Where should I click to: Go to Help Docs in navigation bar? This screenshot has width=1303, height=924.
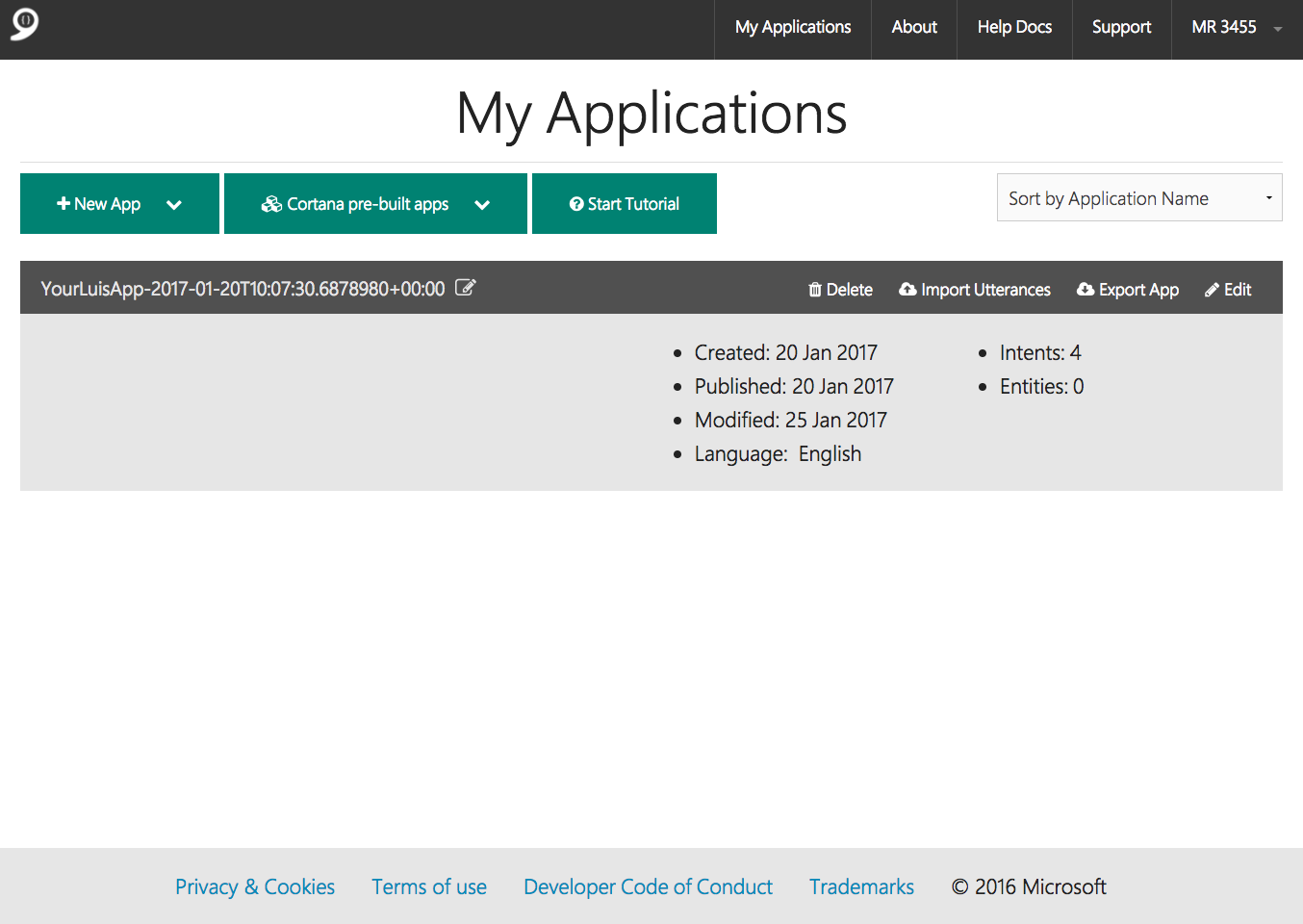coord(1014,28)
